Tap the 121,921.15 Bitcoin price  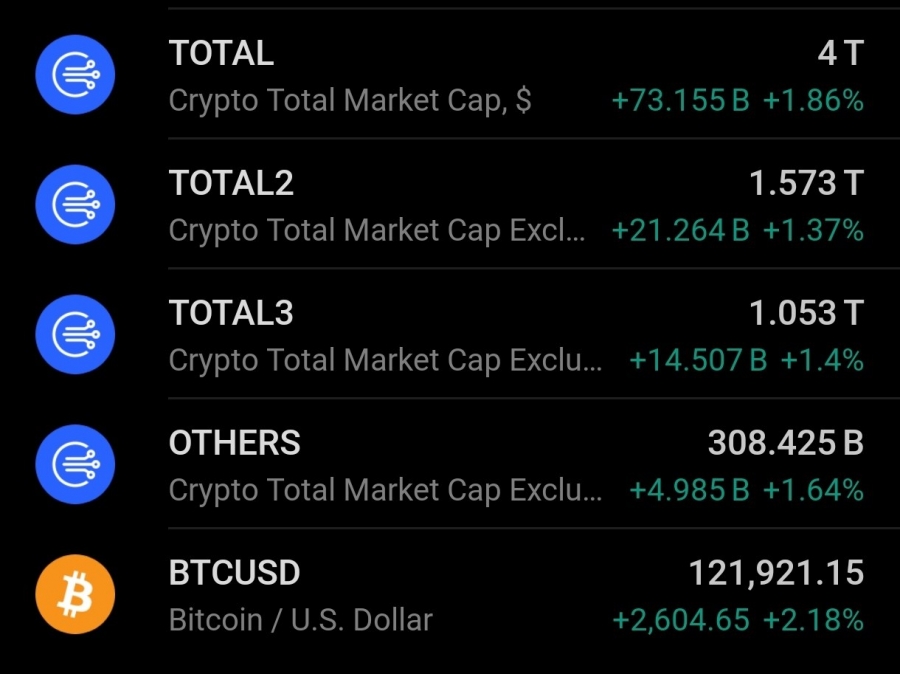tap(775, 573)
